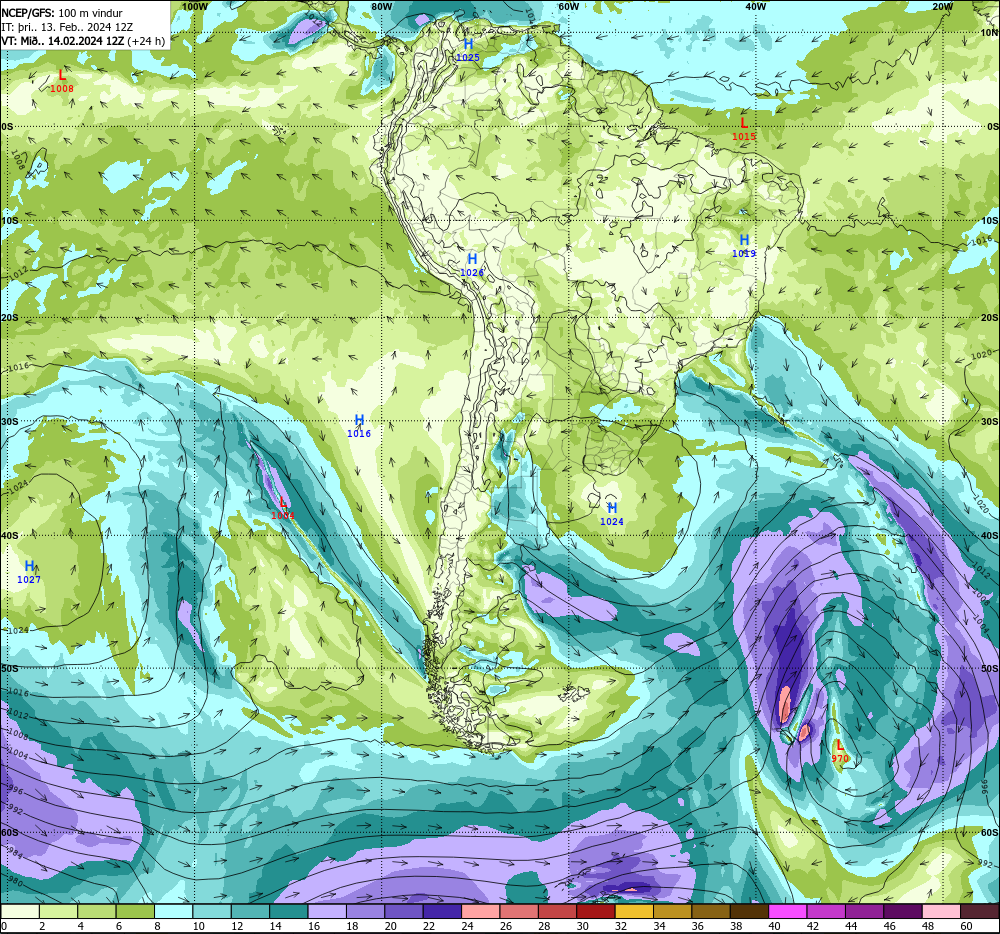Pick the lavender 16–18 legend swatch
This screenshot has height=934, width=1000.
tap(327, 911)
